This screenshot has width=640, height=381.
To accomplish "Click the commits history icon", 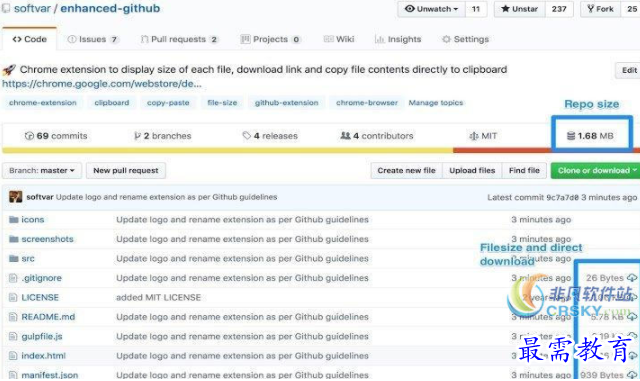I will [x=29, y=136].
